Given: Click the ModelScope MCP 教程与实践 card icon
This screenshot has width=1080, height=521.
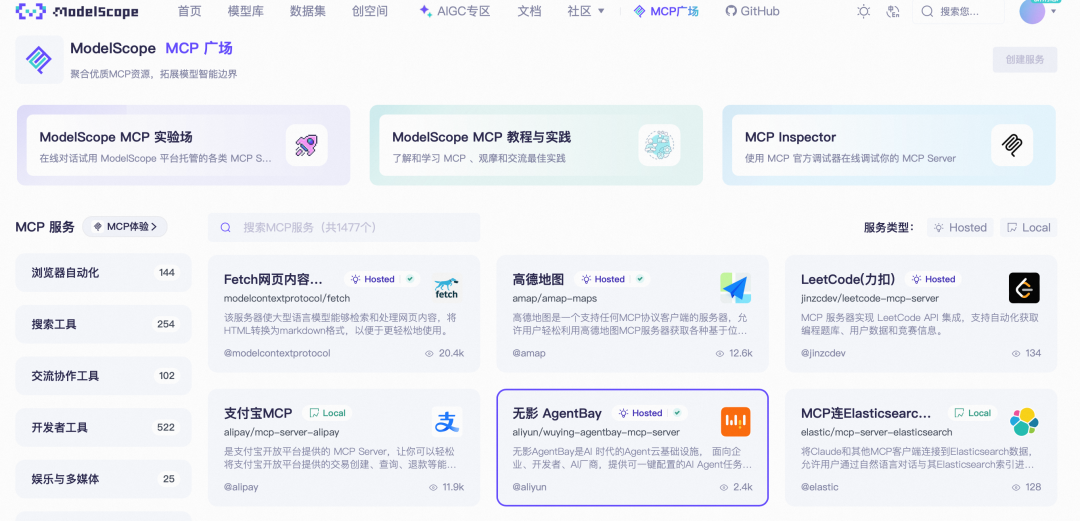Looking at the screenshot, I should click(659, 145).
